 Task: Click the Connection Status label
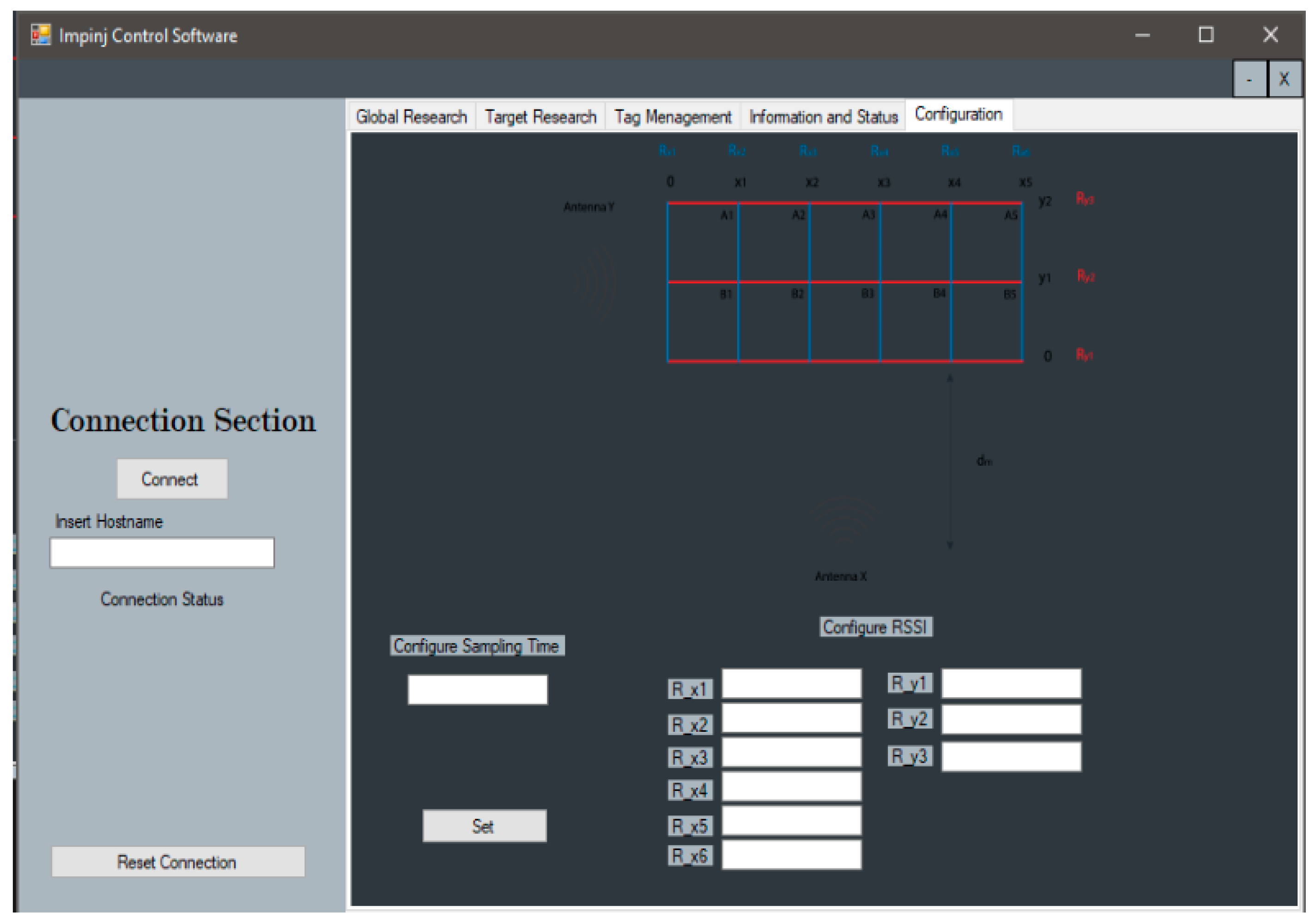pos(162,599)
